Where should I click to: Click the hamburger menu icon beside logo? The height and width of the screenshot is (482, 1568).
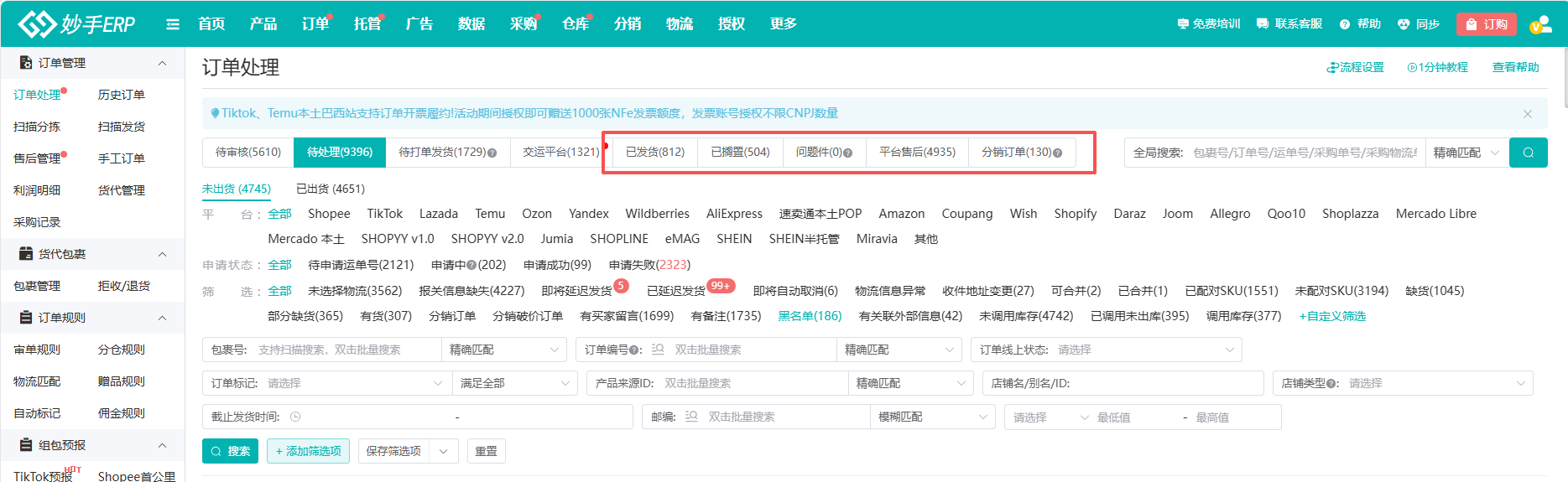click(173, 24)
